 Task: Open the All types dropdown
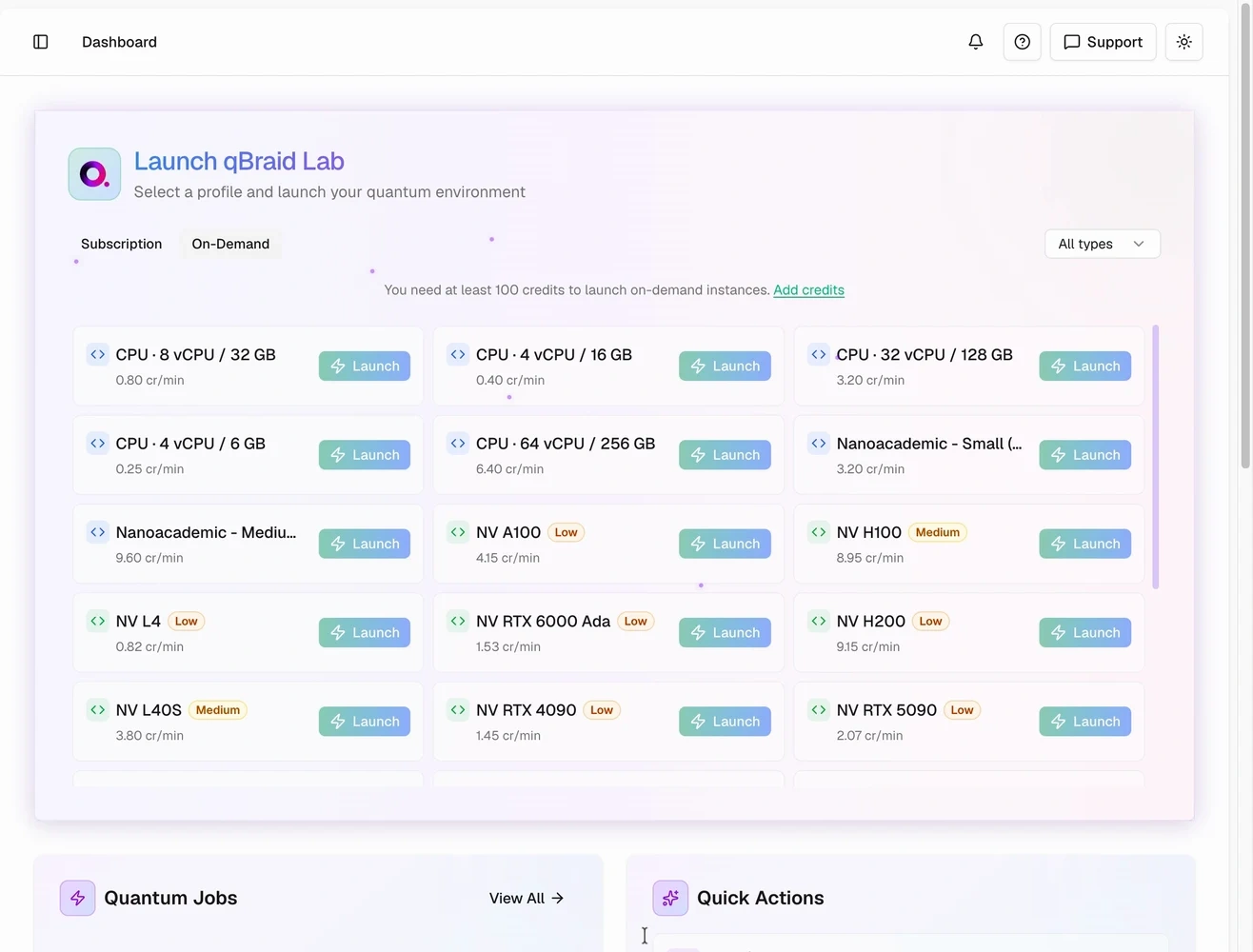[x=1103, y=244]
